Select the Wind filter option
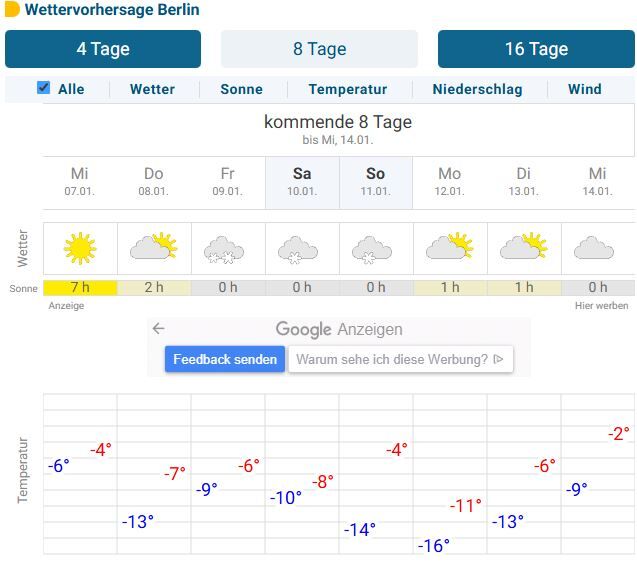Viewport: 637px width, 581px height. click(584, 89)
